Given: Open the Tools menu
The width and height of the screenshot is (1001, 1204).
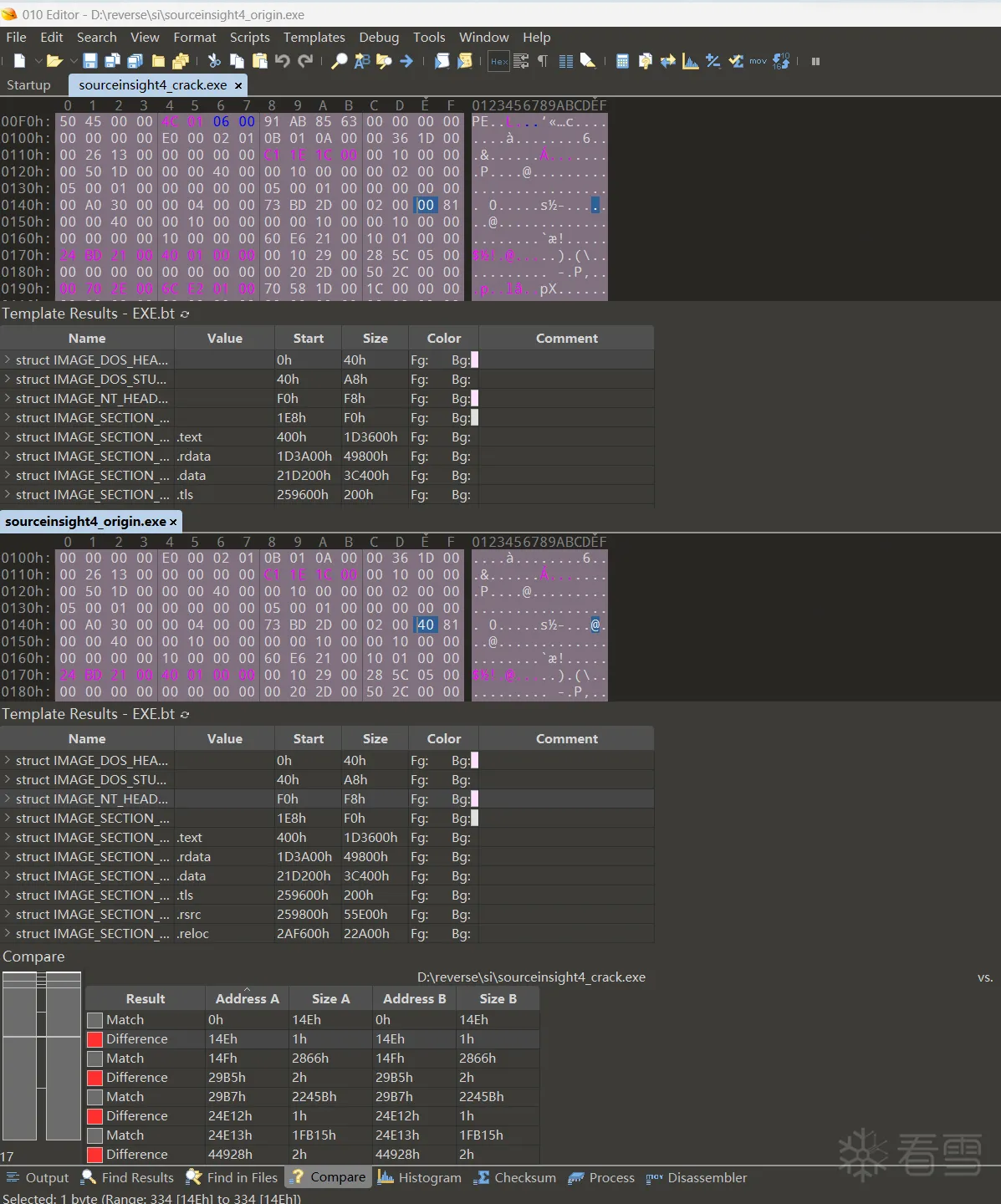Looking at the screenshot, I should (429, 37).
